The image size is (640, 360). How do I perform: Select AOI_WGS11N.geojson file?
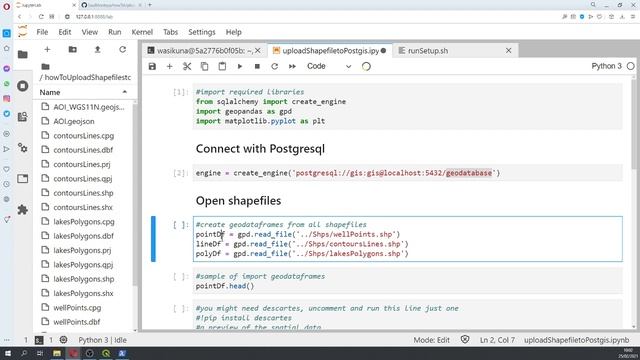click(84, 107)
